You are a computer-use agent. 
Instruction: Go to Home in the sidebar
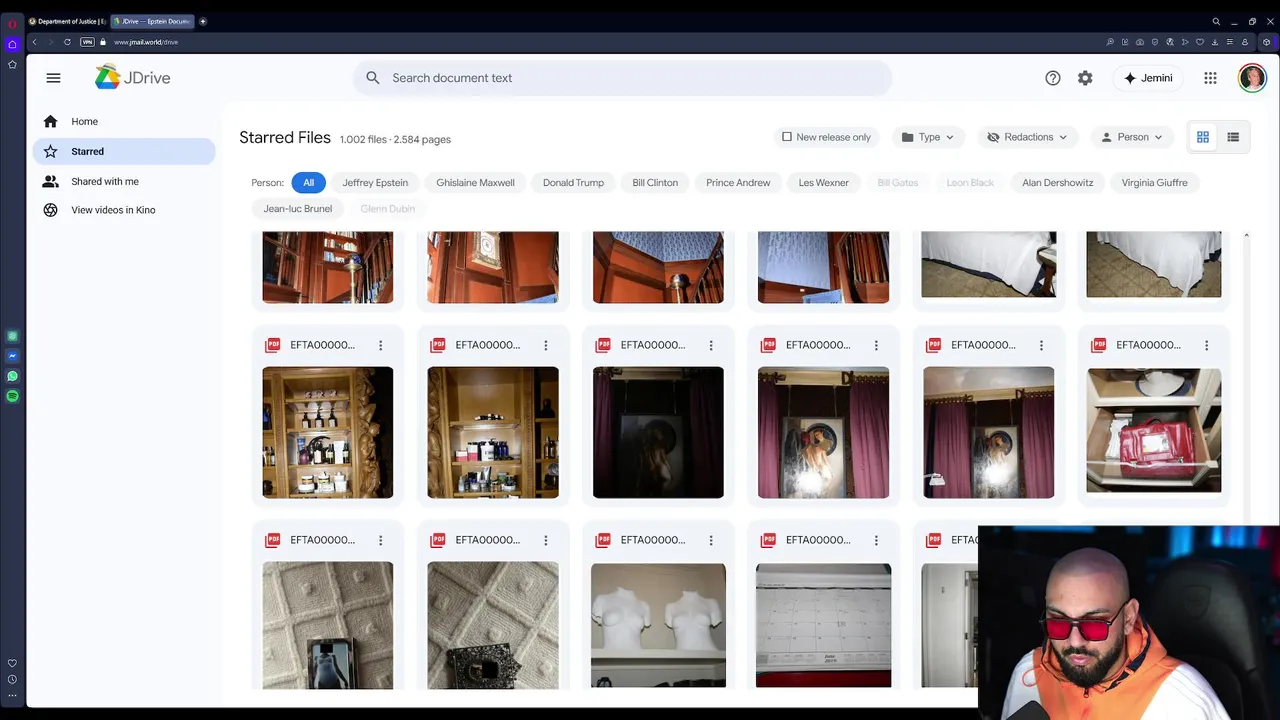124,122
